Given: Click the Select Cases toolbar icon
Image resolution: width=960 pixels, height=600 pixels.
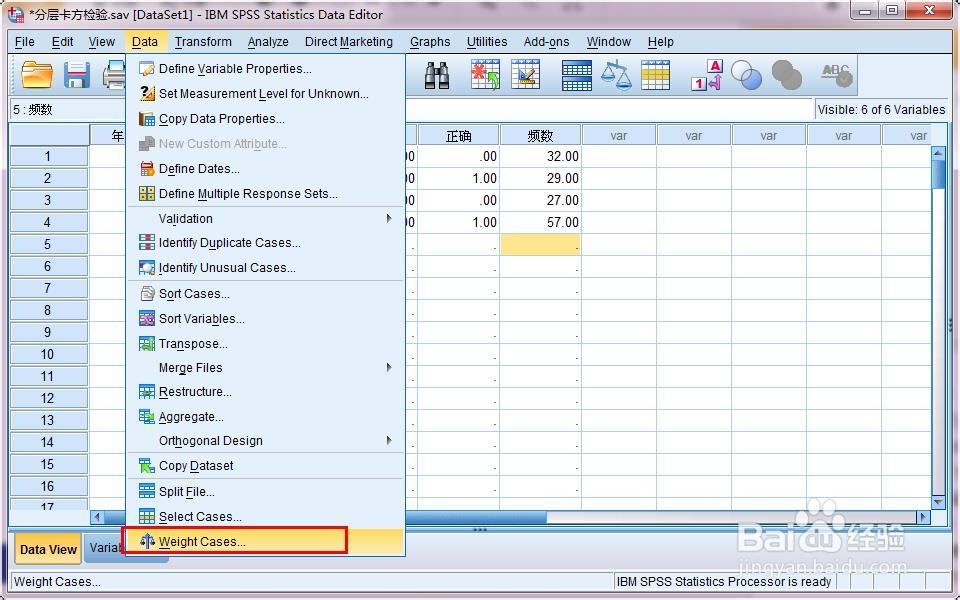Looking at the screenshot, I should 656,76.
